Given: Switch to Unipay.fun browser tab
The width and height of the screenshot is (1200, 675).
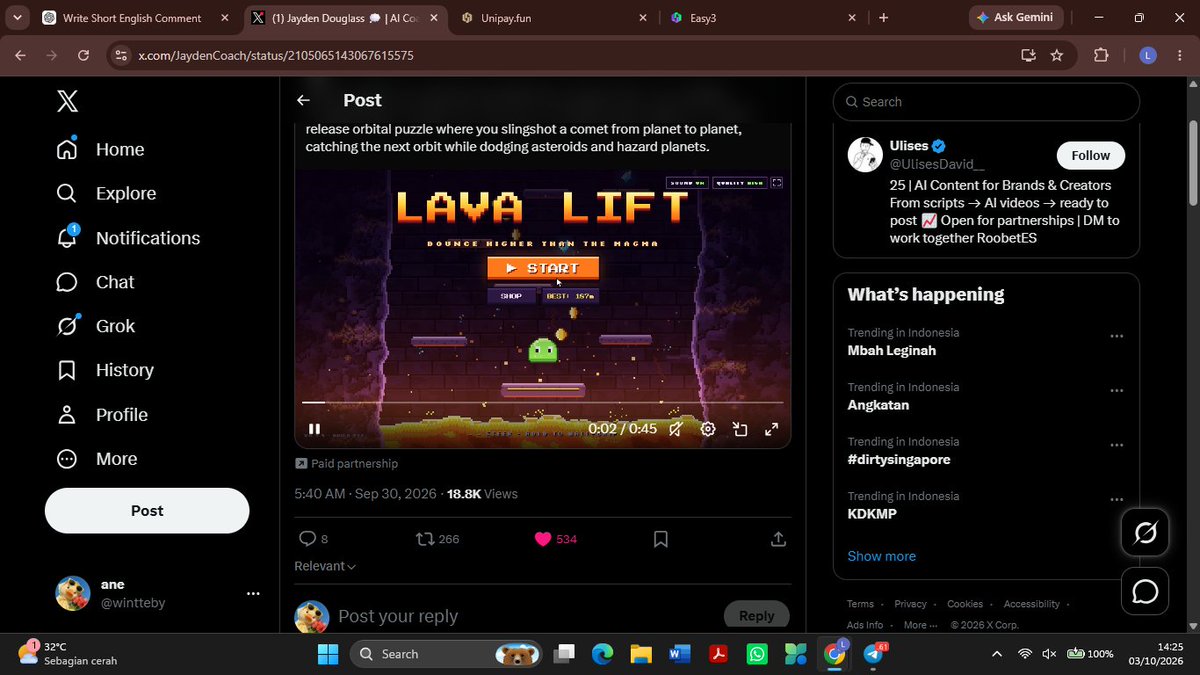Looking at the screenshot, I should tap(555, 18).
